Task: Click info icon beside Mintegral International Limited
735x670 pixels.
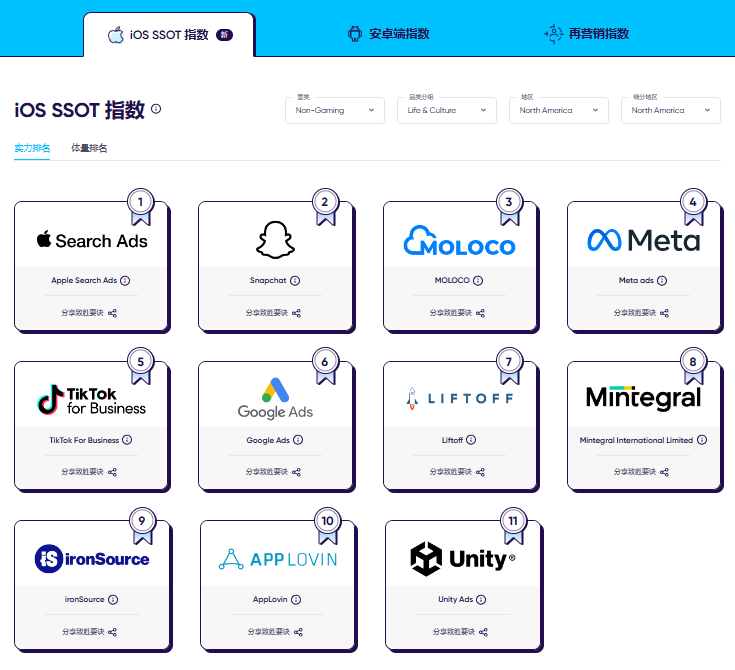Action: coord(702,440)
